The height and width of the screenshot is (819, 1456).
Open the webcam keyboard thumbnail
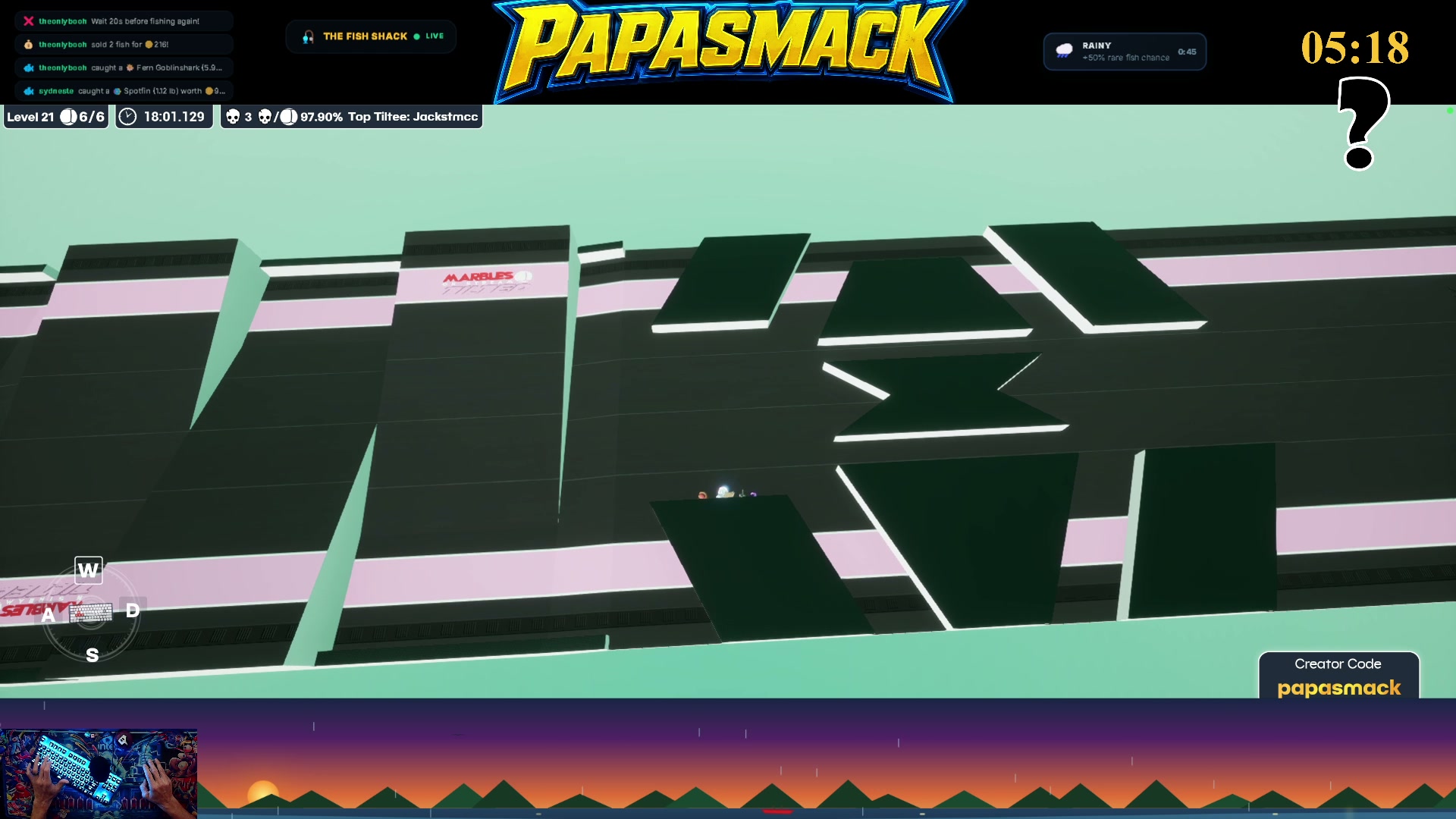click(99, 774)
